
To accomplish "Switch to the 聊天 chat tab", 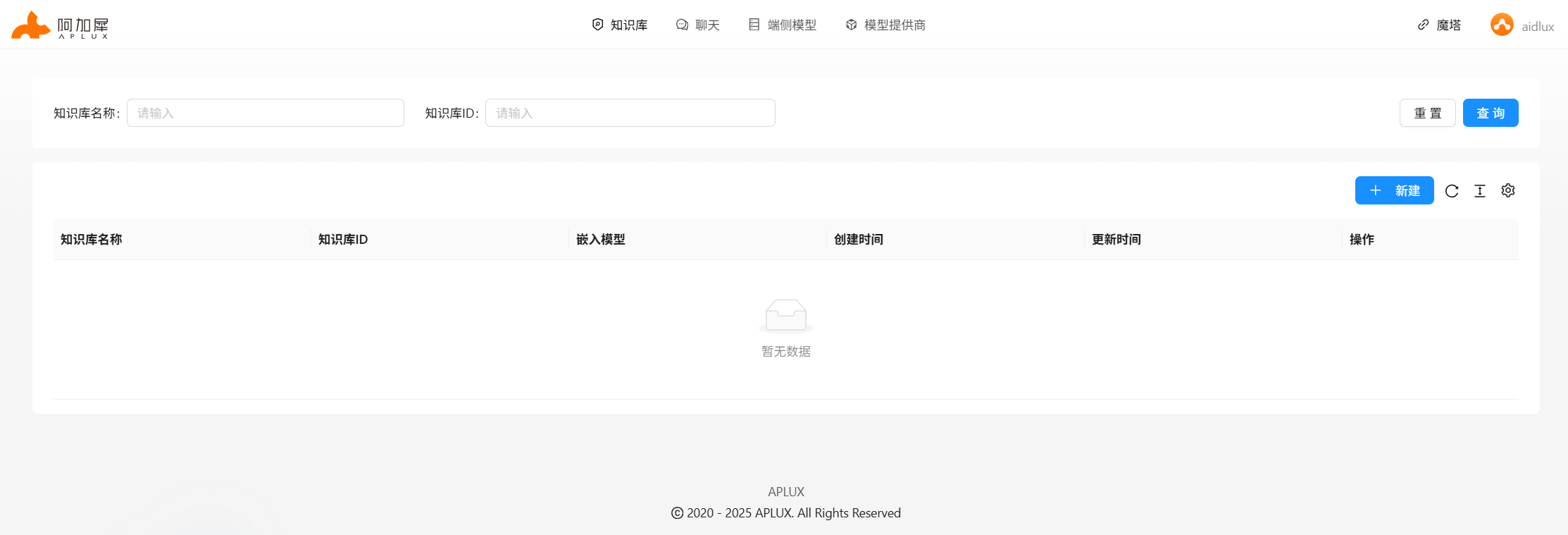I will (697, 25).
